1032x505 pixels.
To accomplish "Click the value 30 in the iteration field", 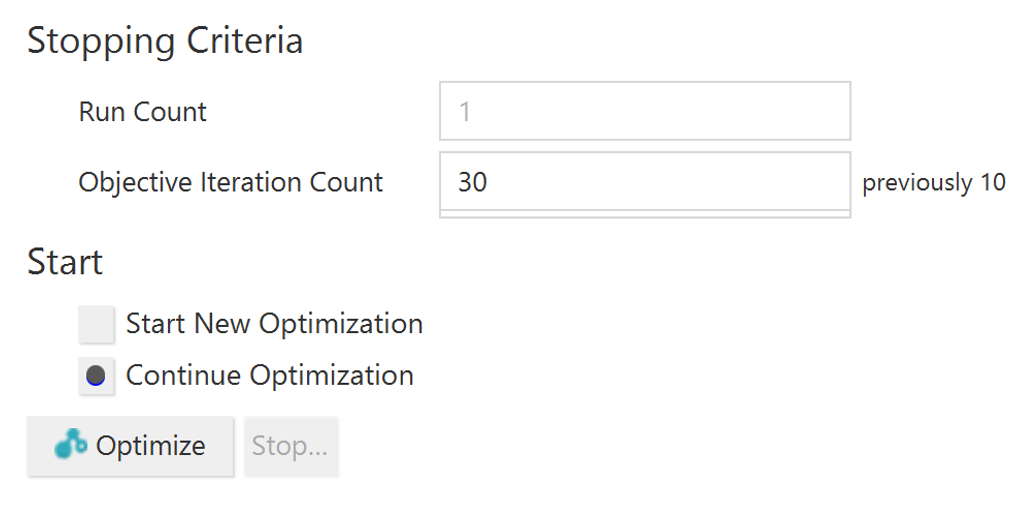I will (473, 183).
